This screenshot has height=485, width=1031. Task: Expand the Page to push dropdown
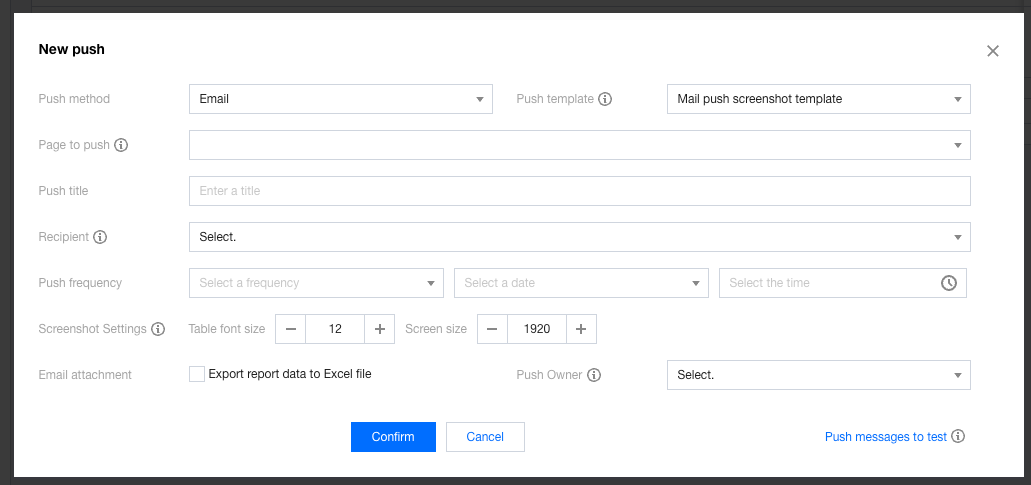tap(579, 145)
